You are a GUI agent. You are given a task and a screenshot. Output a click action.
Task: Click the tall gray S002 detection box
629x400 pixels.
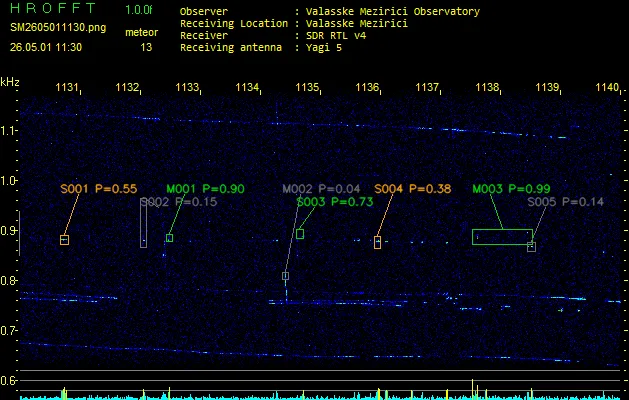click(x=143, y=223)
